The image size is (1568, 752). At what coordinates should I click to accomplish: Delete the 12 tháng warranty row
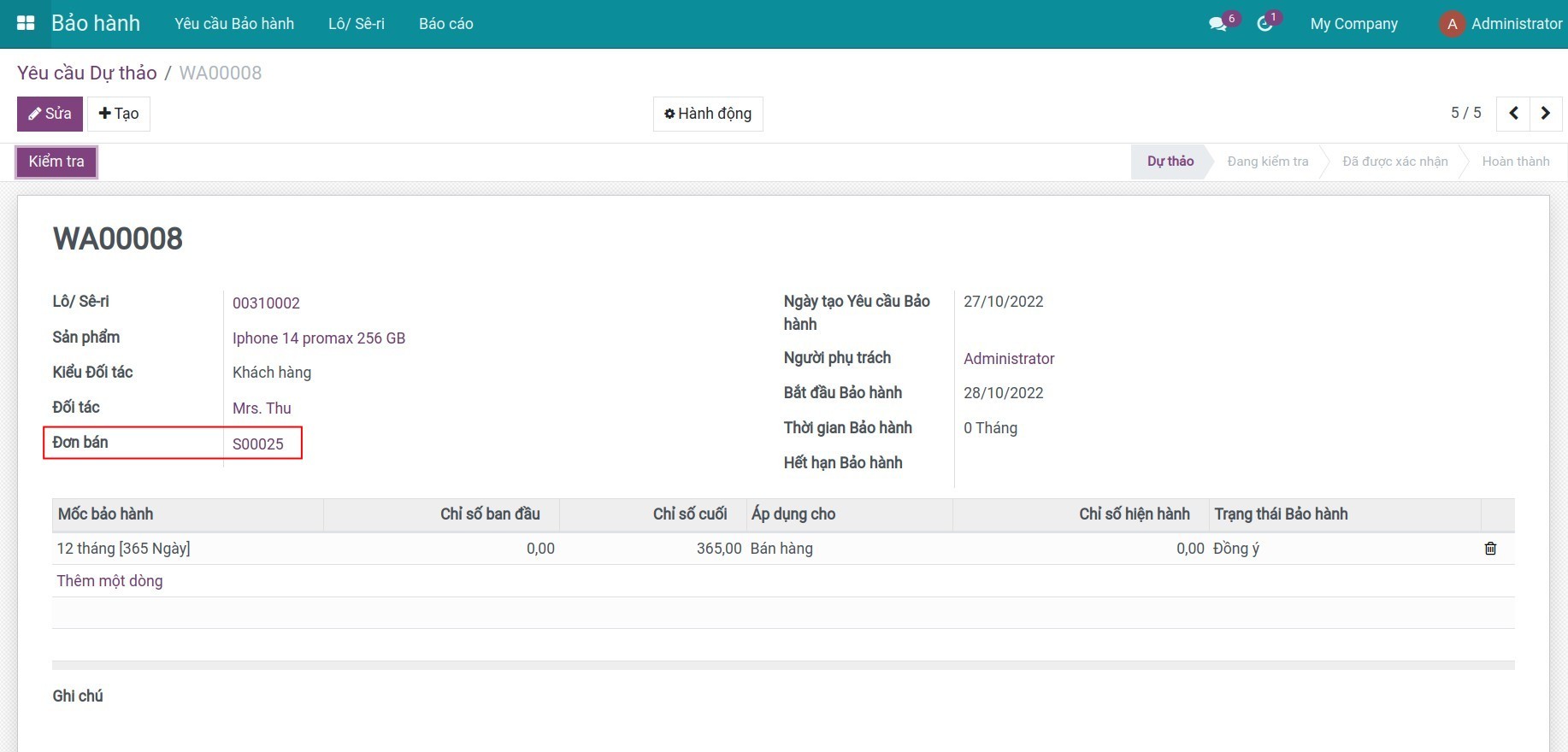click(1490, 549)
